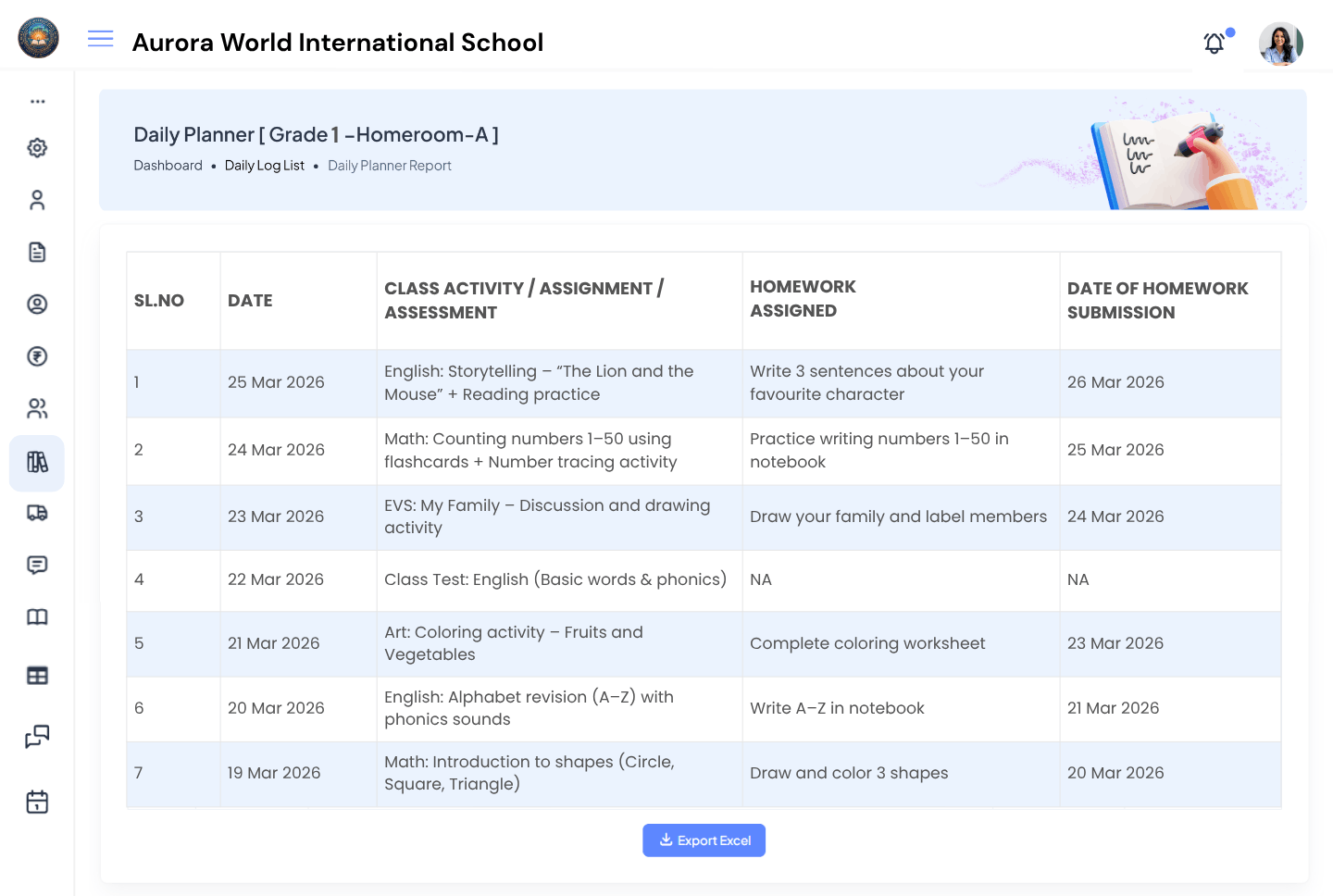1333x896 pixels.
Task: Collapse the sidebar with the hamburger menu
Action: click(100, 38)
